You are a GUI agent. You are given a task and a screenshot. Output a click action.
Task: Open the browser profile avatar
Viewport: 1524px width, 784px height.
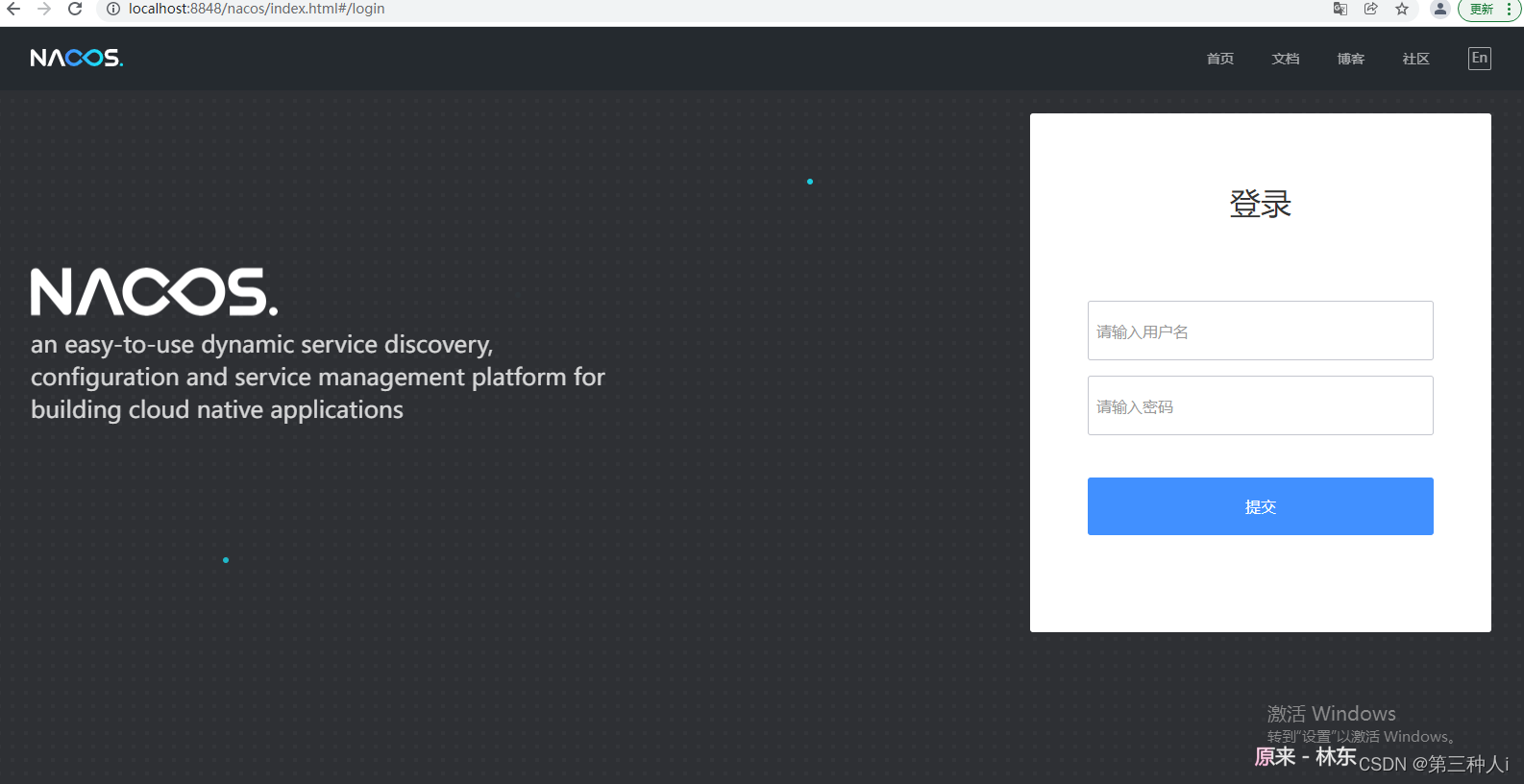[x=1439, y=9]
